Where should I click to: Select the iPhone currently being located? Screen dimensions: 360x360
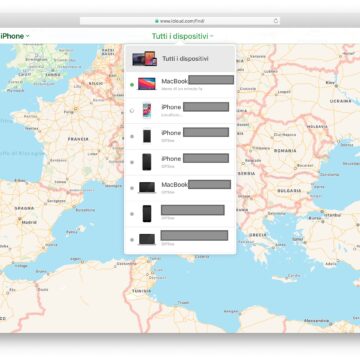(180, 110)
